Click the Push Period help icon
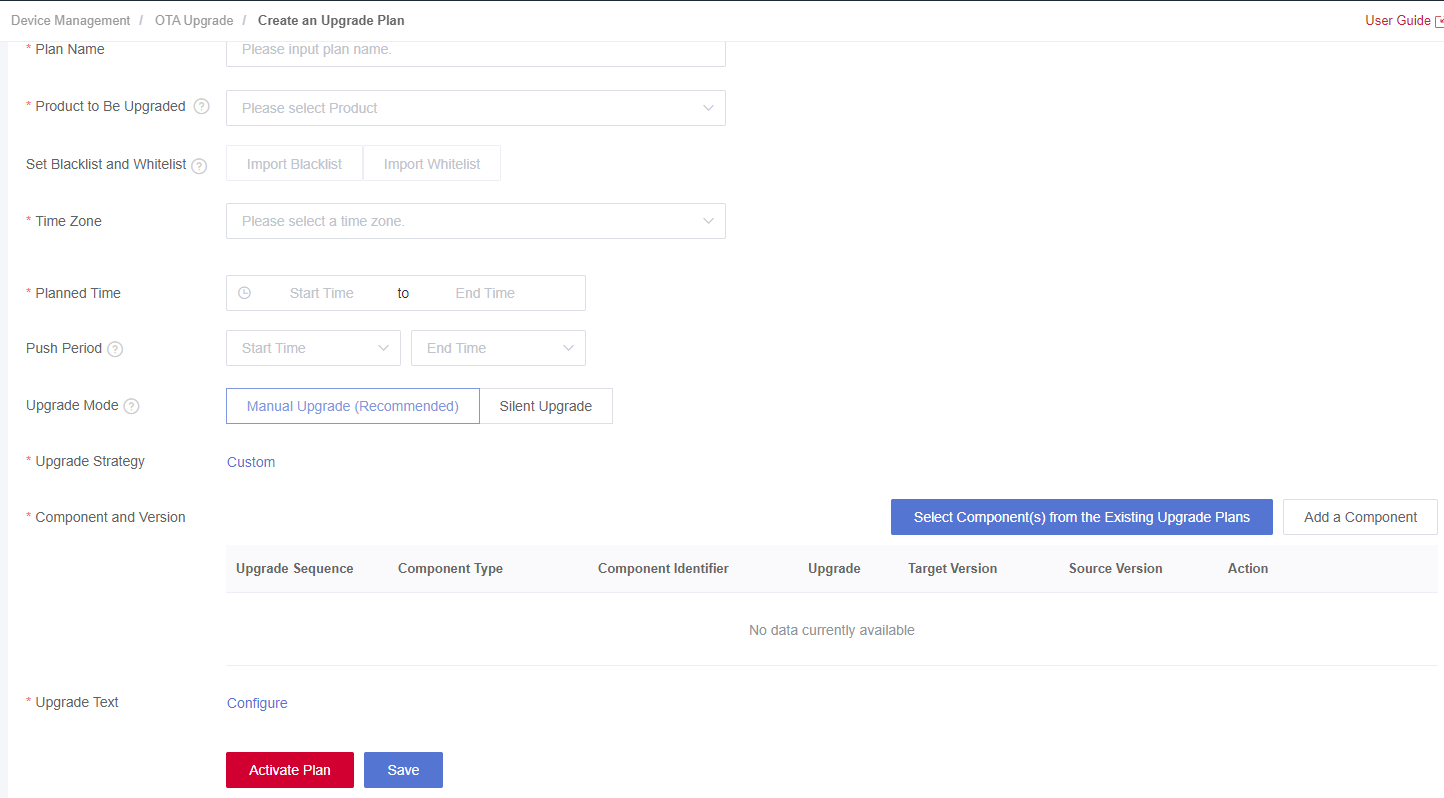The image size is (1444, 798). point(115,349)
